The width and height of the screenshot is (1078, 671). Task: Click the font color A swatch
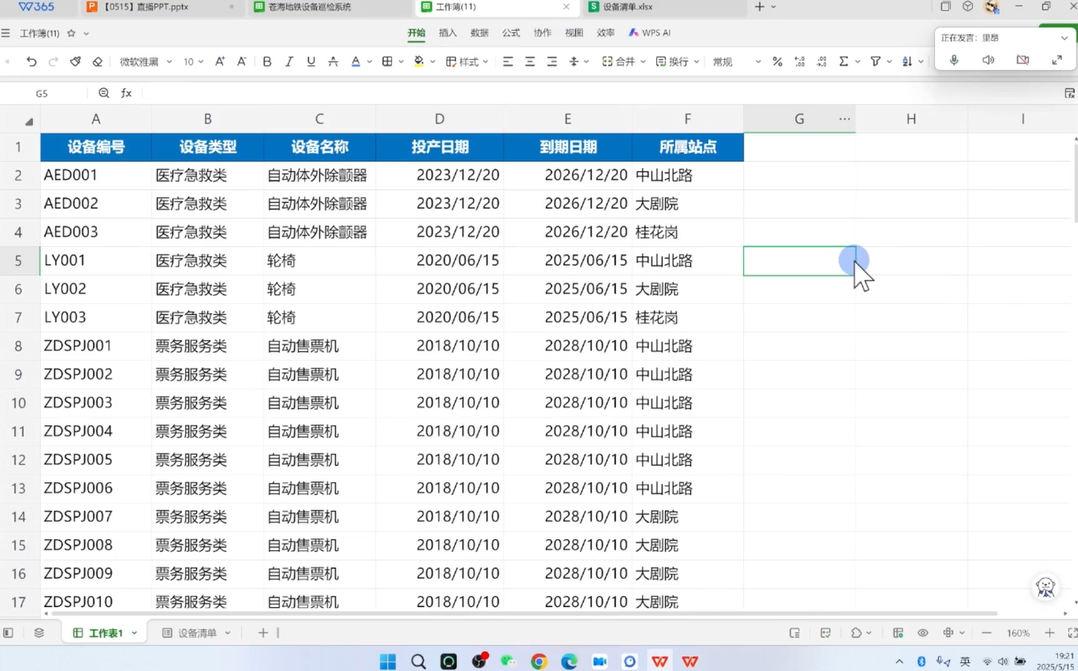[355, 62]
